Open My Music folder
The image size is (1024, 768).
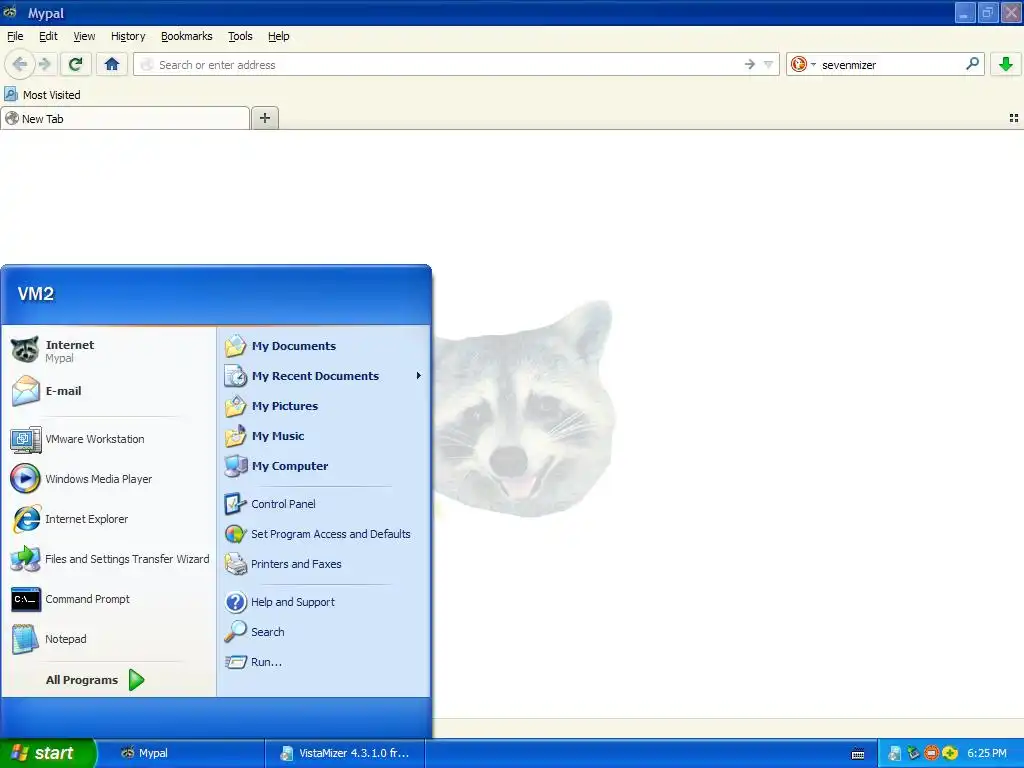point(324,436)
